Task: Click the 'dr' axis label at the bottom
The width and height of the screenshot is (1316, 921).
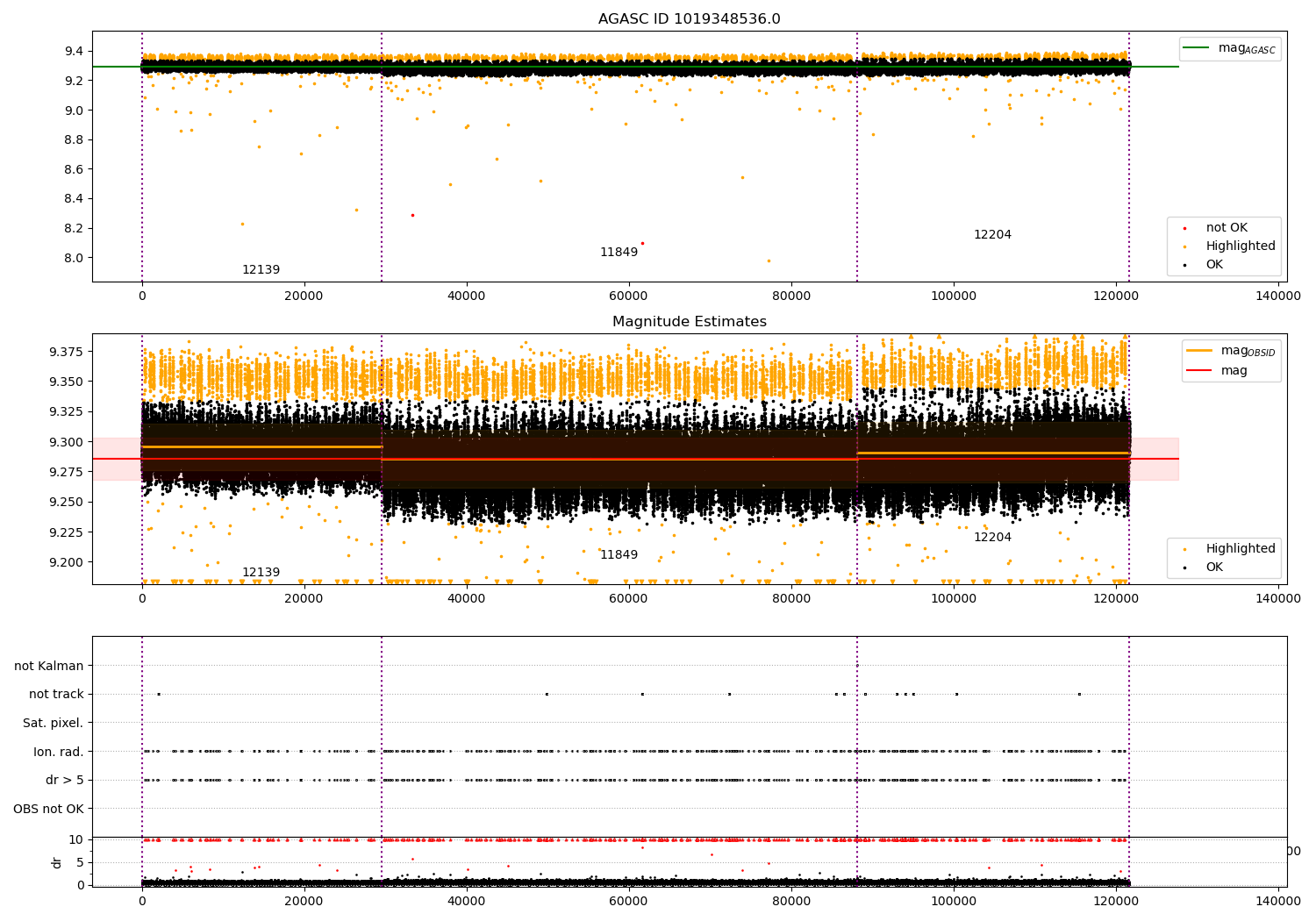Action: 57,862
